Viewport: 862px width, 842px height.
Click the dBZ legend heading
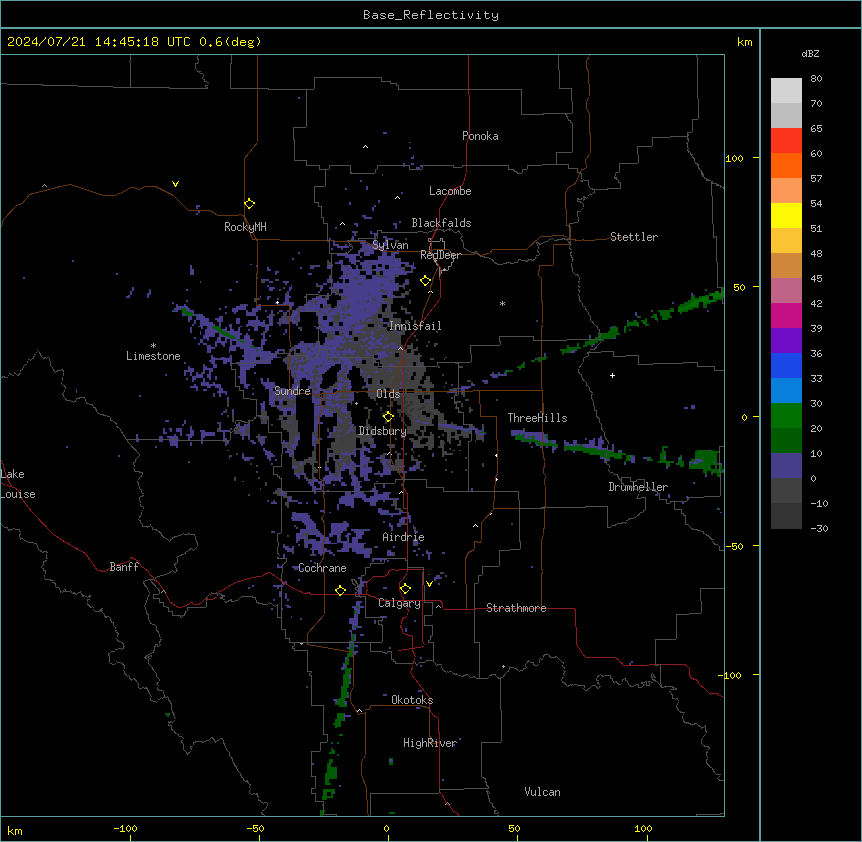pos(810,53)
